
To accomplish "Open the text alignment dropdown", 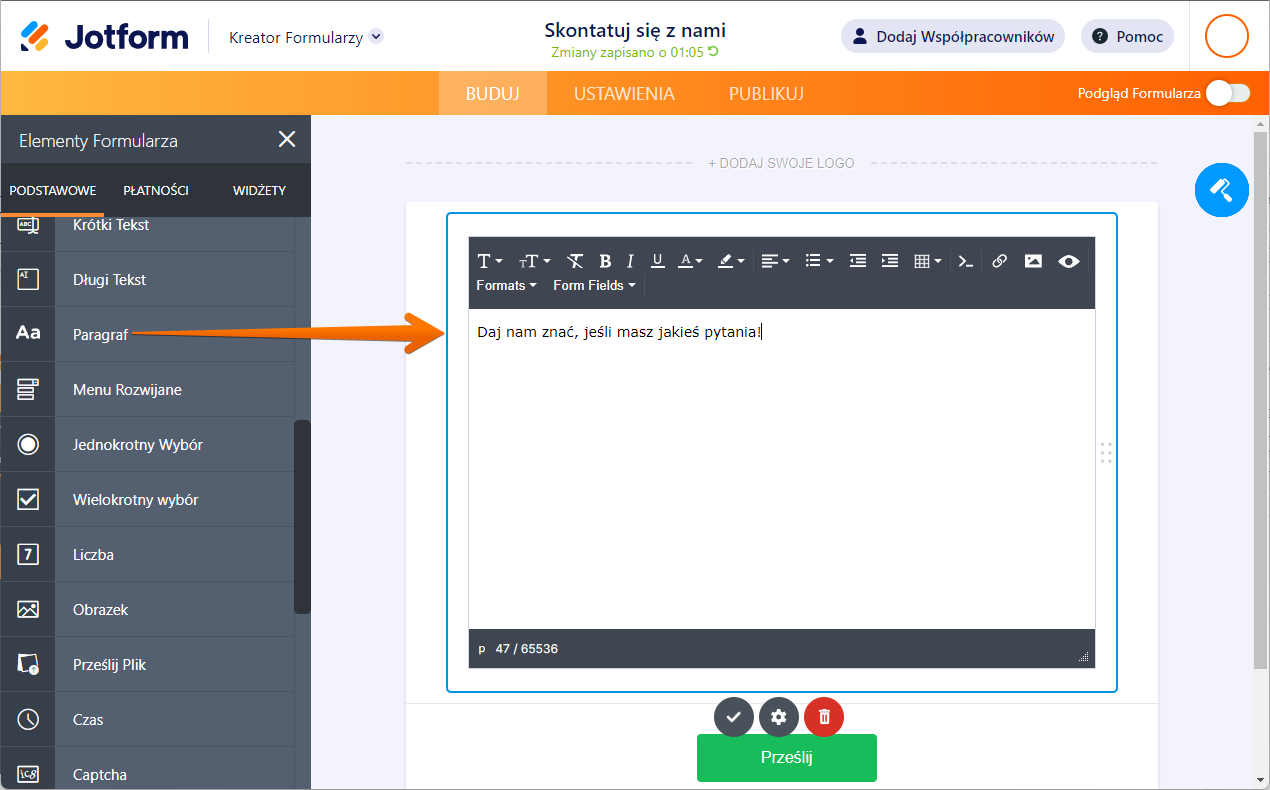I will pos(775,261).
